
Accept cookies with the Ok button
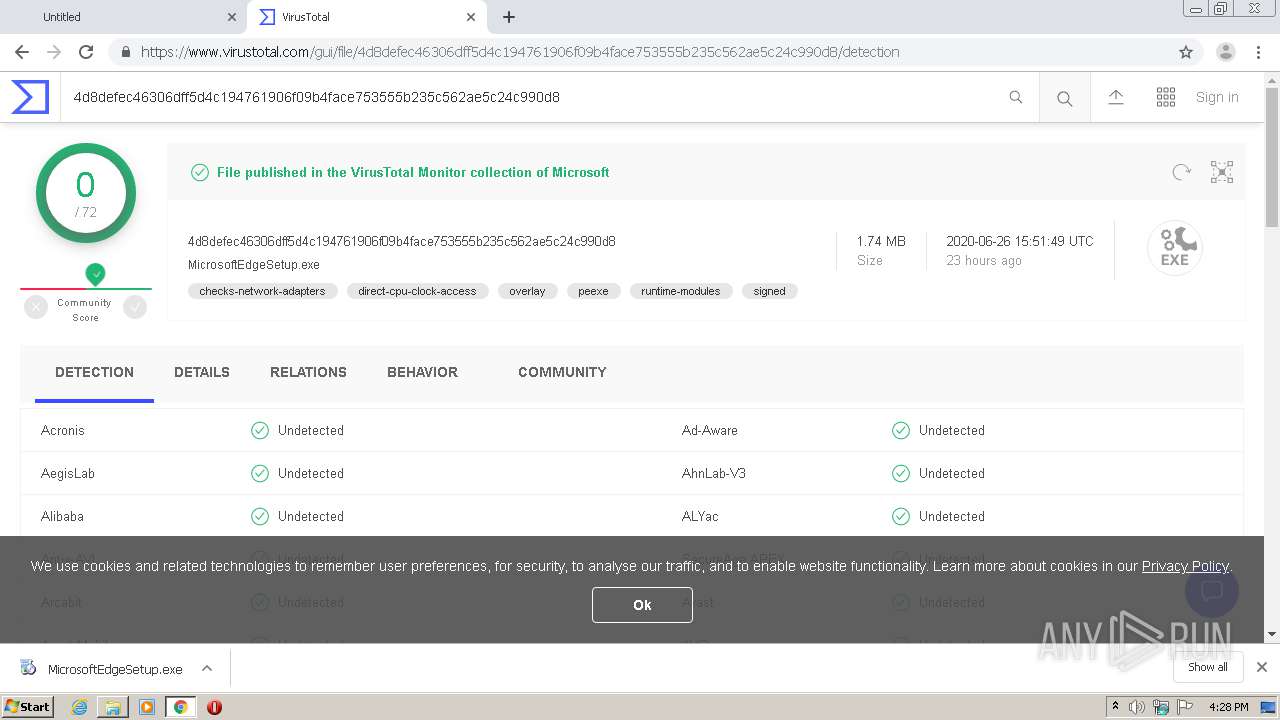coord(642,605)
